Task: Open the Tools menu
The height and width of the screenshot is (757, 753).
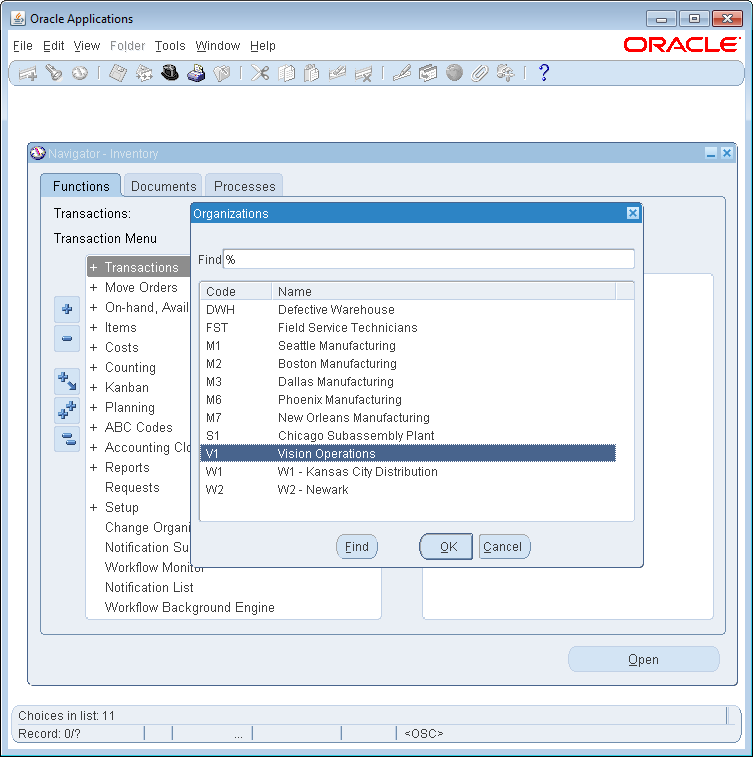Action: 170,46
